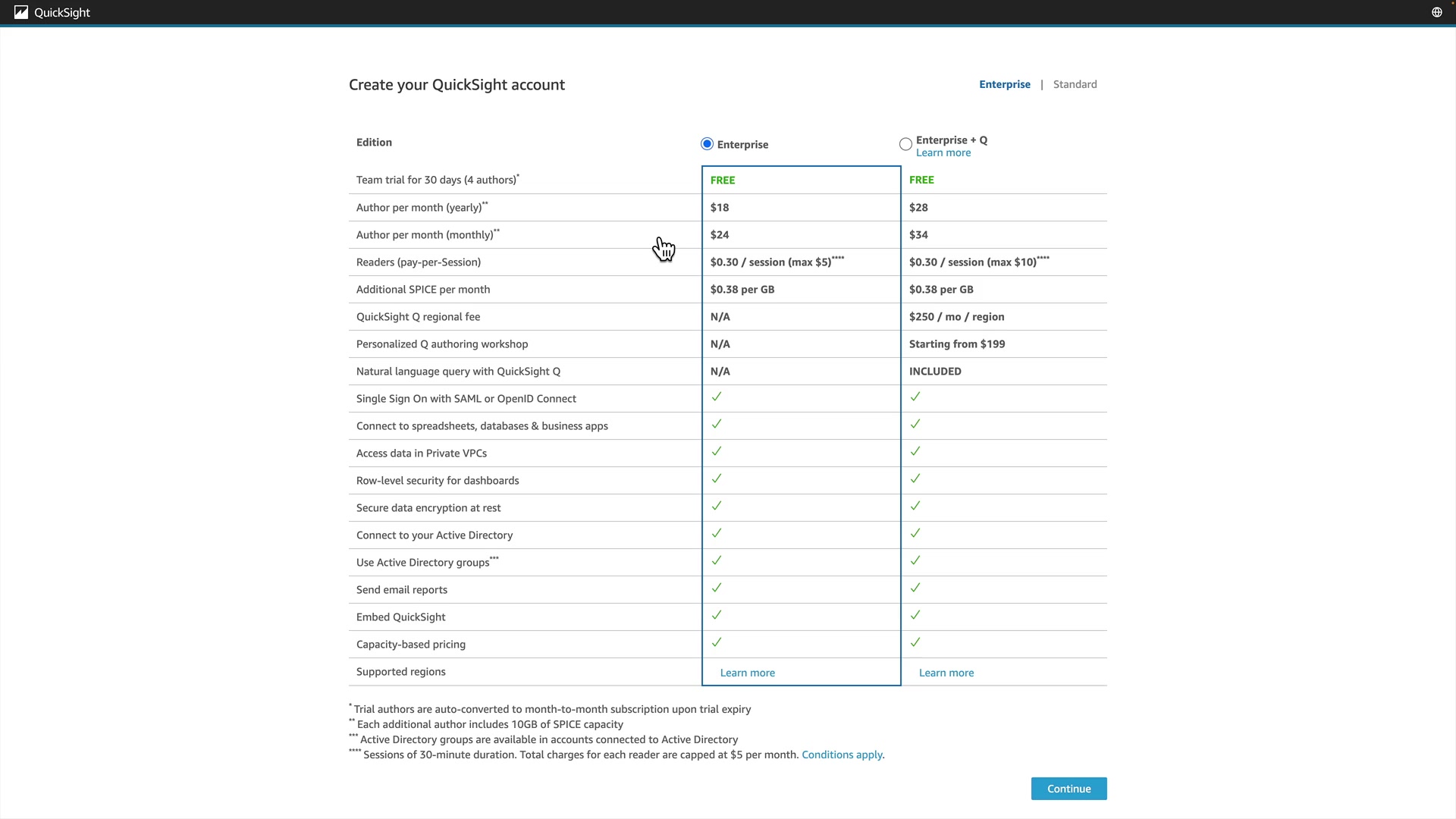Image resolution: width=1456 pixels, height=819 pixels.
Task: Open Enterprise supported regions Learn more
Action: pyautogui.click(x=747, y=673)
